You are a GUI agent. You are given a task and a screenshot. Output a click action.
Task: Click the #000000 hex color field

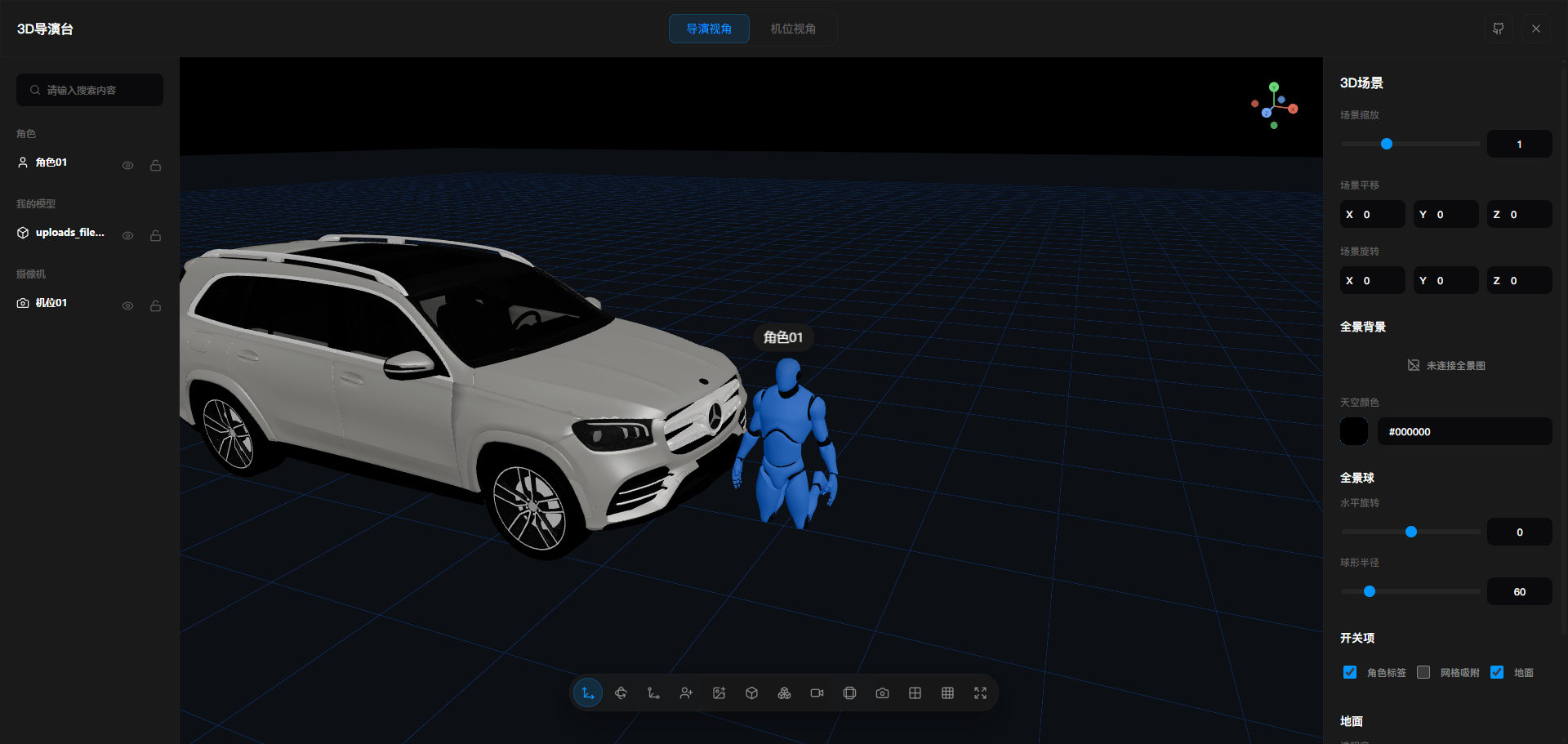1465,431
